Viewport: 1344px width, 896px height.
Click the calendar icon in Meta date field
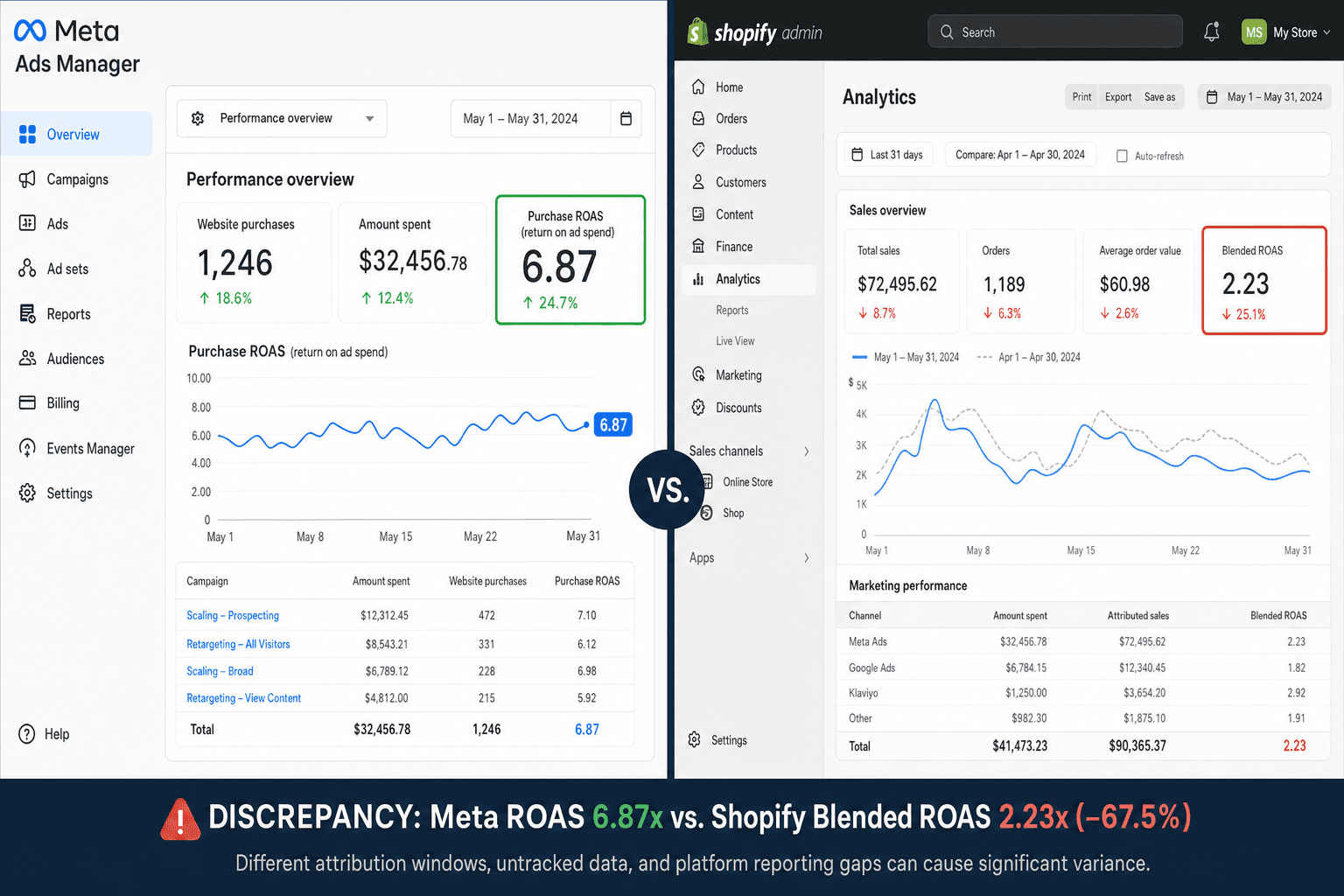626,118
